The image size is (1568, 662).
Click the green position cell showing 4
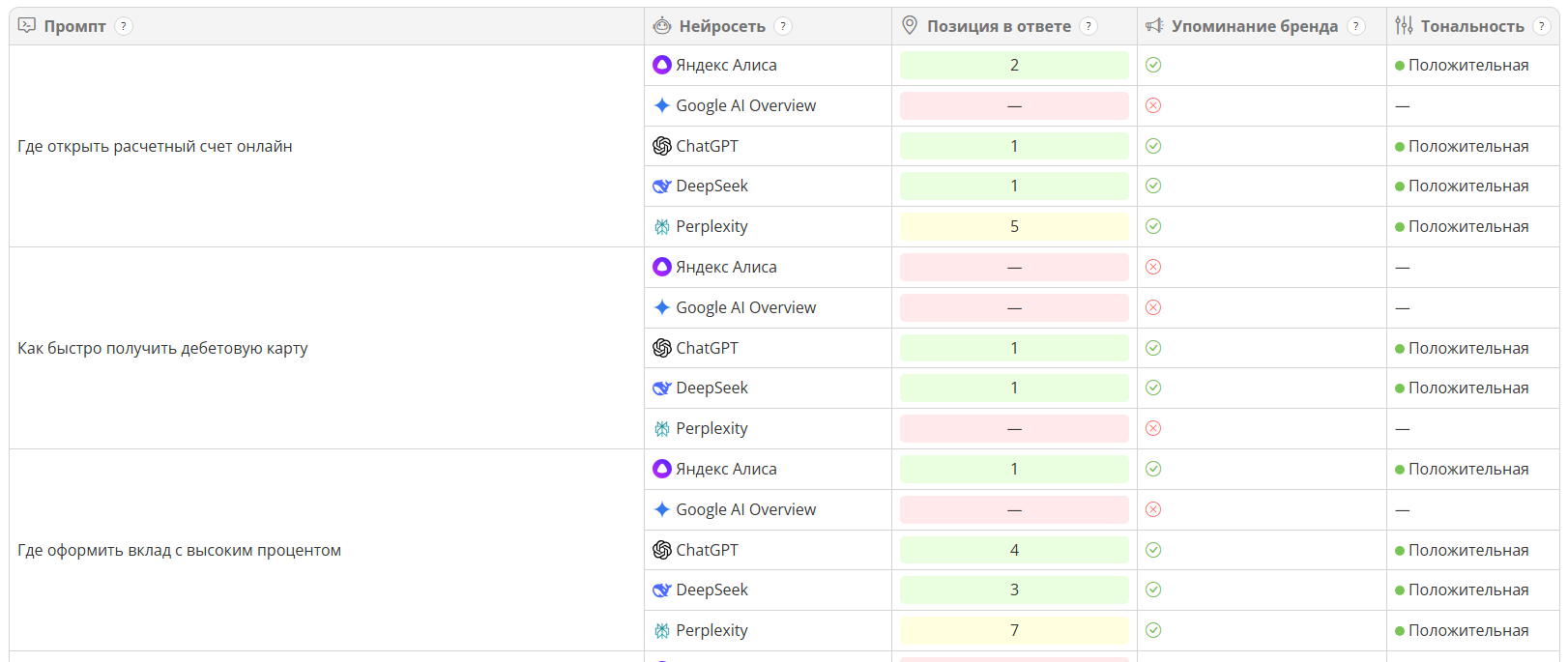[x=1014, y=550]
